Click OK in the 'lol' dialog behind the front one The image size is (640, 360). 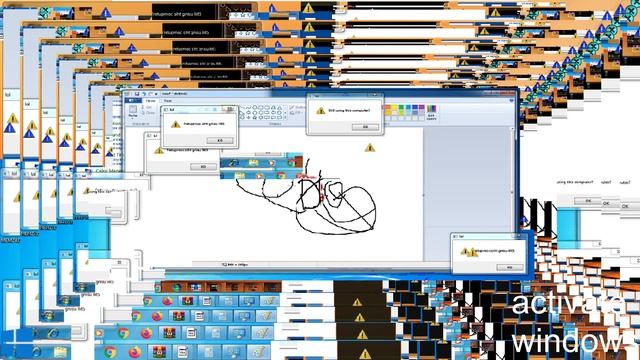point(203,167)
